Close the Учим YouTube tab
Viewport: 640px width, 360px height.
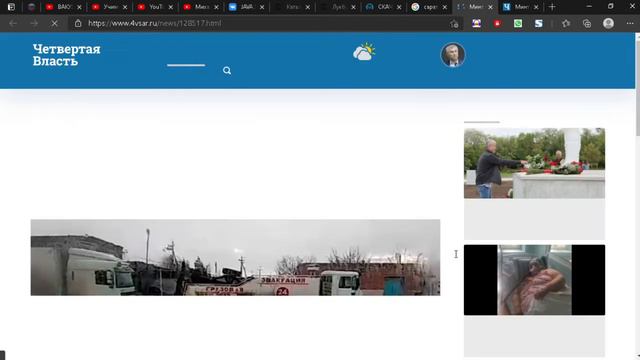tap(125, 7)
